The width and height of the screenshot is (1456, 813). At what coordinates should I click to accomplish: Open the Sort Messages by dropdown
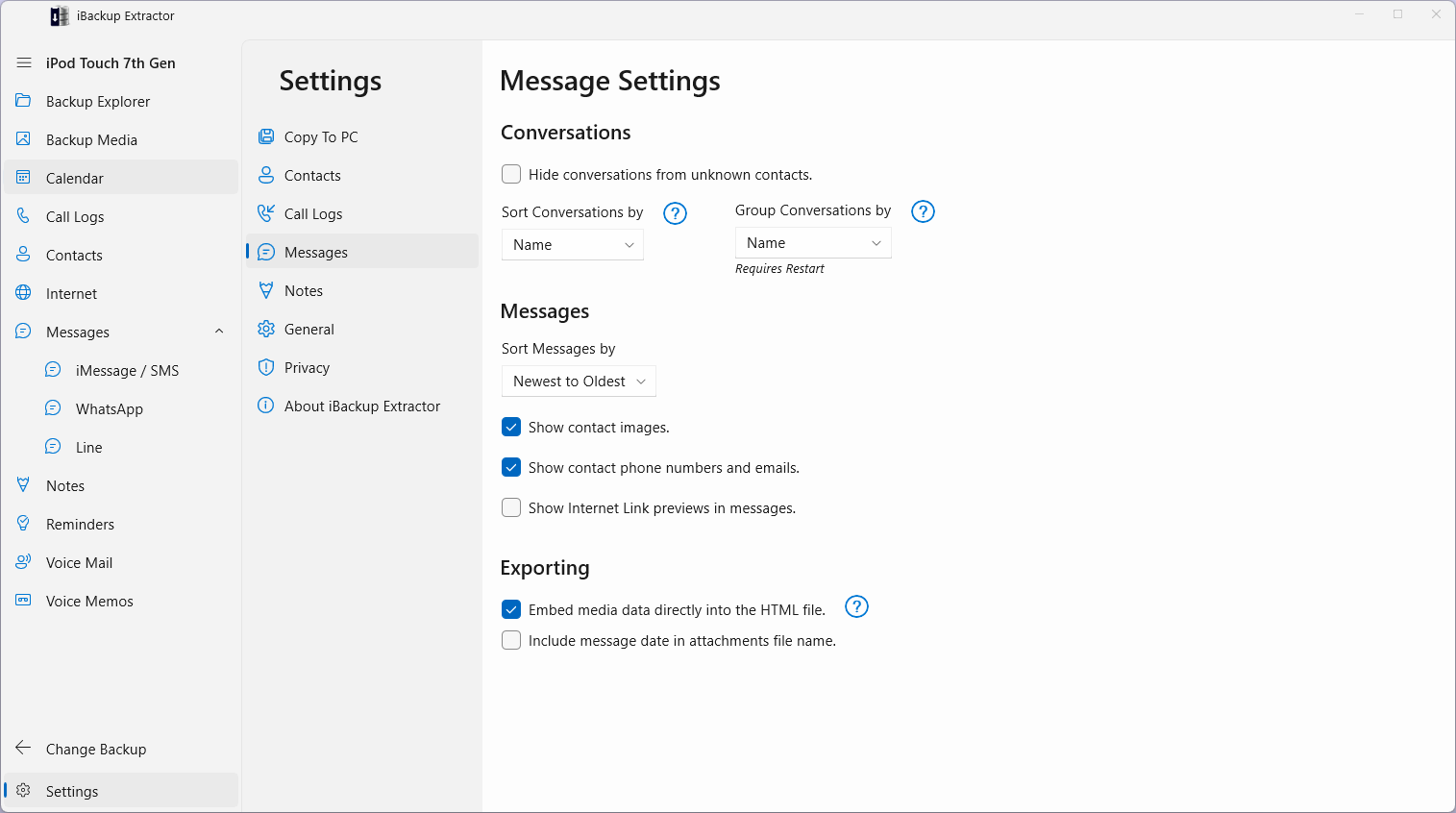coord(579,382)
